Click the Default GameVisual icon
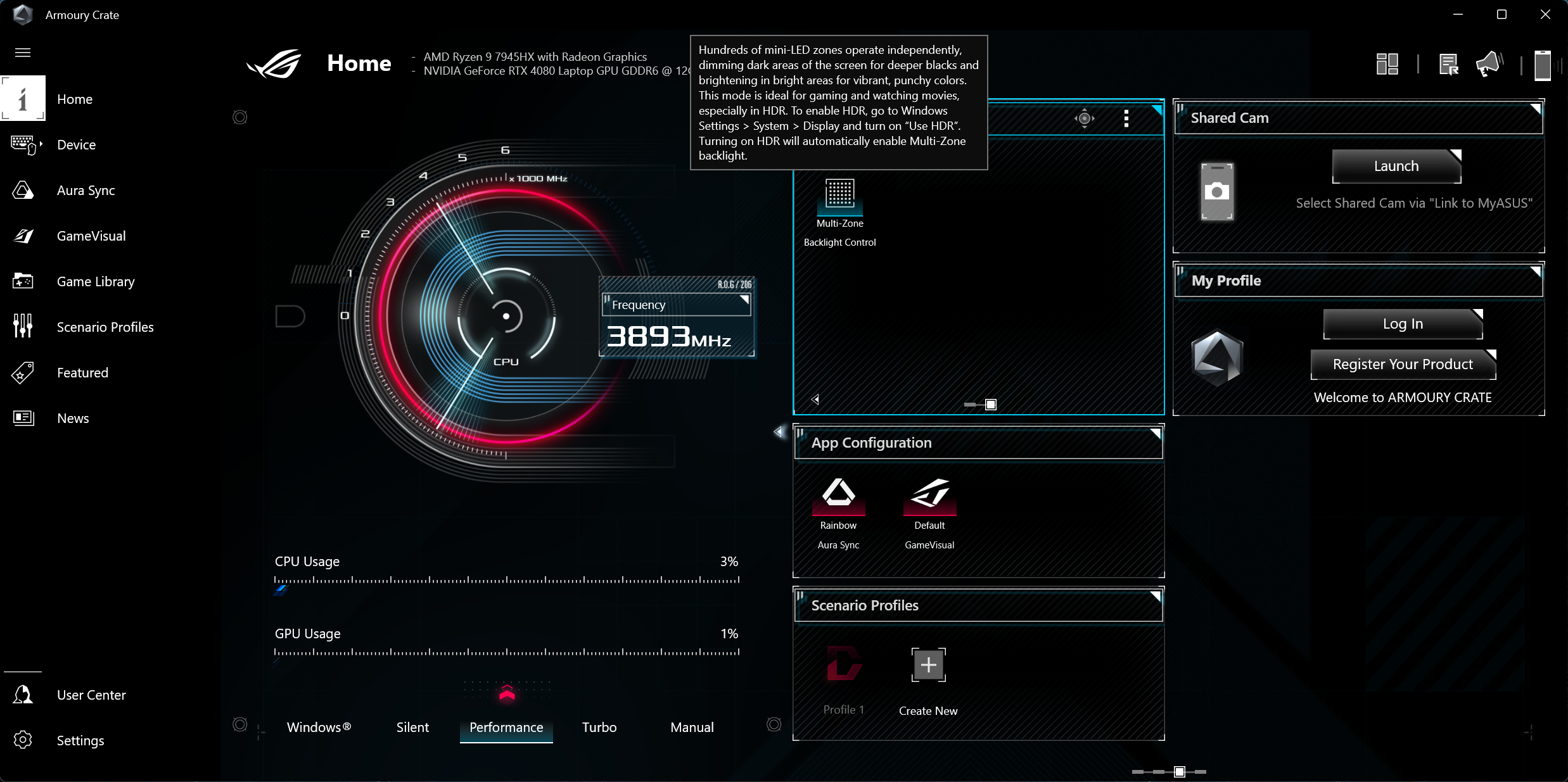Screen dimensions: 1568x782 (929, 494)
